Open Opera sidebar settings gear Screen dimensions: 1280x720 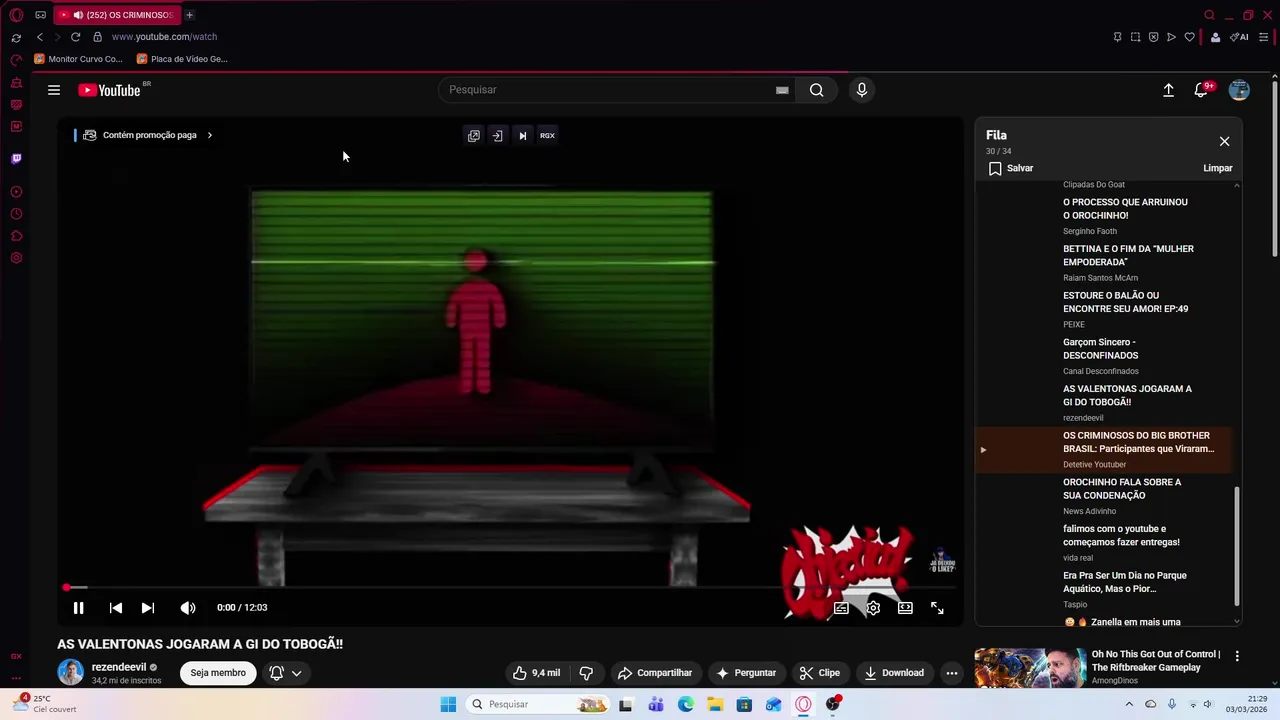16,258
